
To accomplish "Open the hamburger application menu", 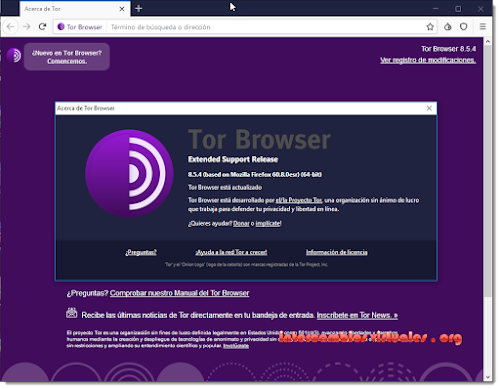I will click(482, 27).
